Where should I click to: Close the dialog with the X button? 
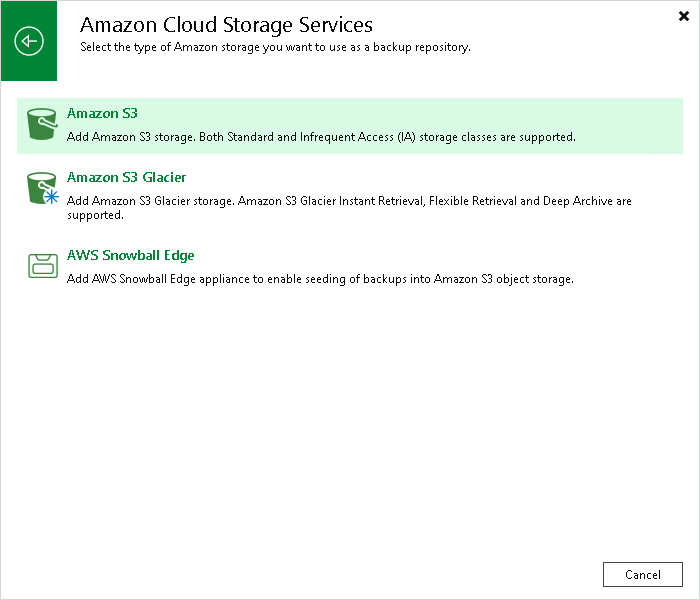point(683,16)
